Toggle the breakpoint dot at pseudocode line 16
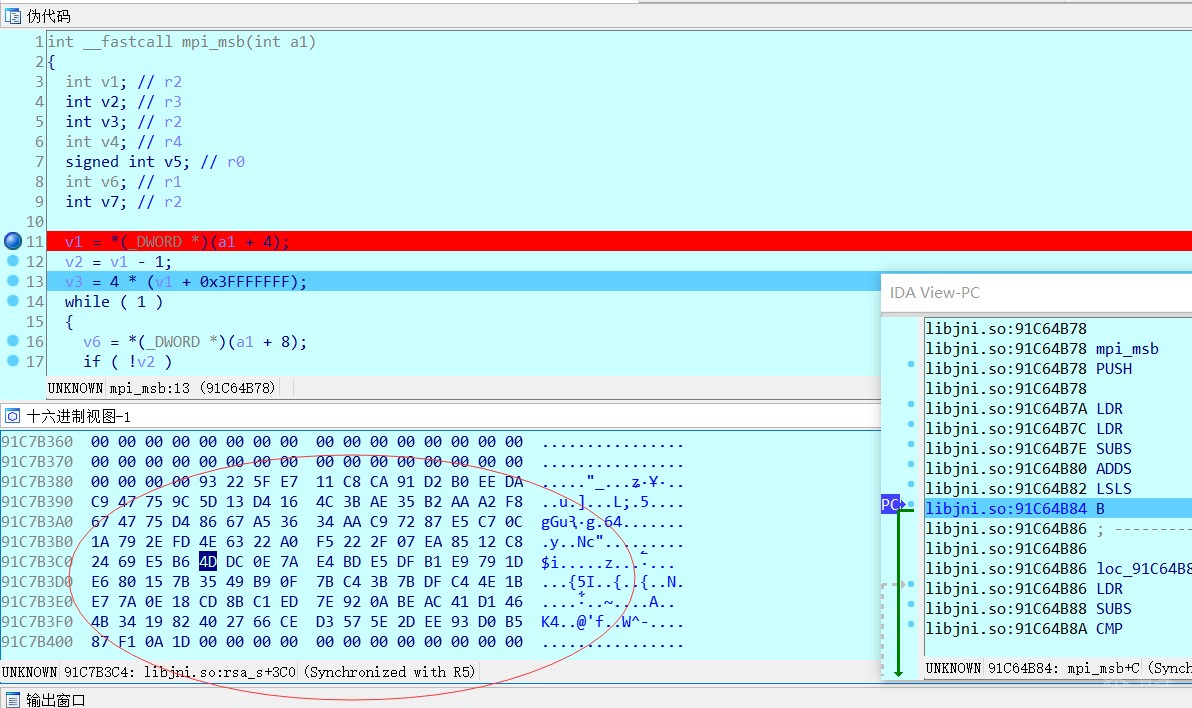 pos(13,341)
